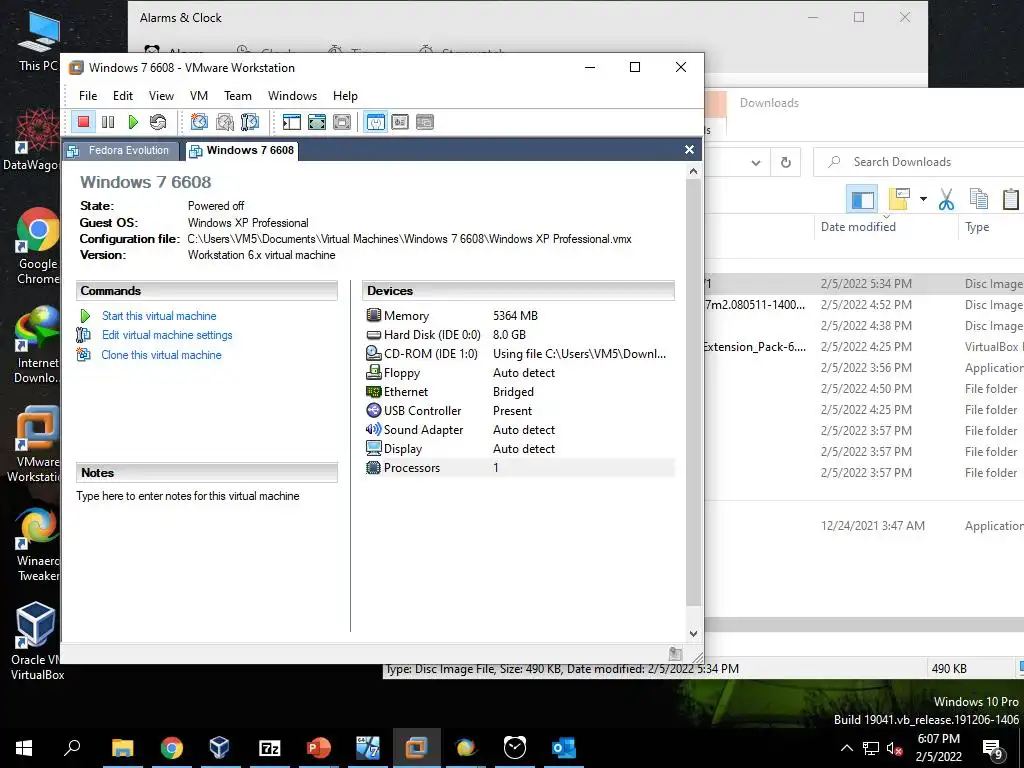Click Start this virtual machine link
Viewport: 1024px width, 768px height.
point(159,316)
